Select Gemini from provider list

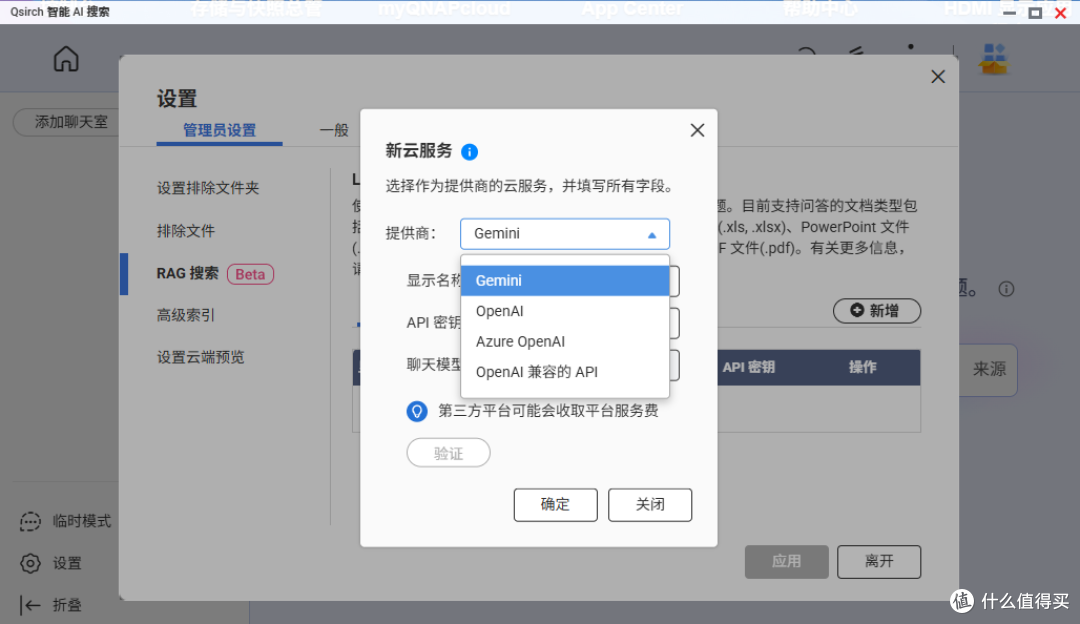coord(565,280)
